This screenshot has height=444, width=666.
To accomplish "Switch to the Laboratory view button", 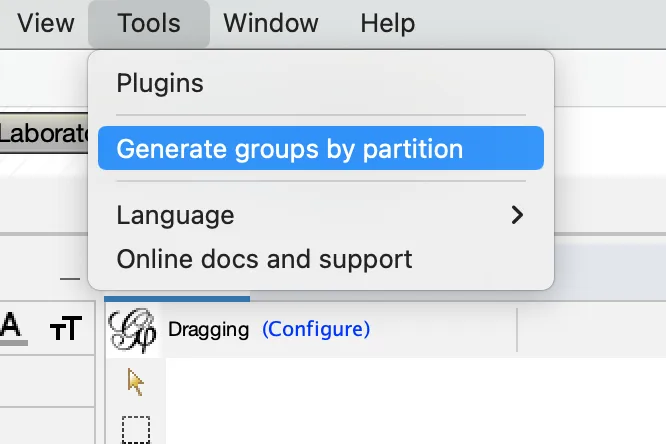I will 44,133.
